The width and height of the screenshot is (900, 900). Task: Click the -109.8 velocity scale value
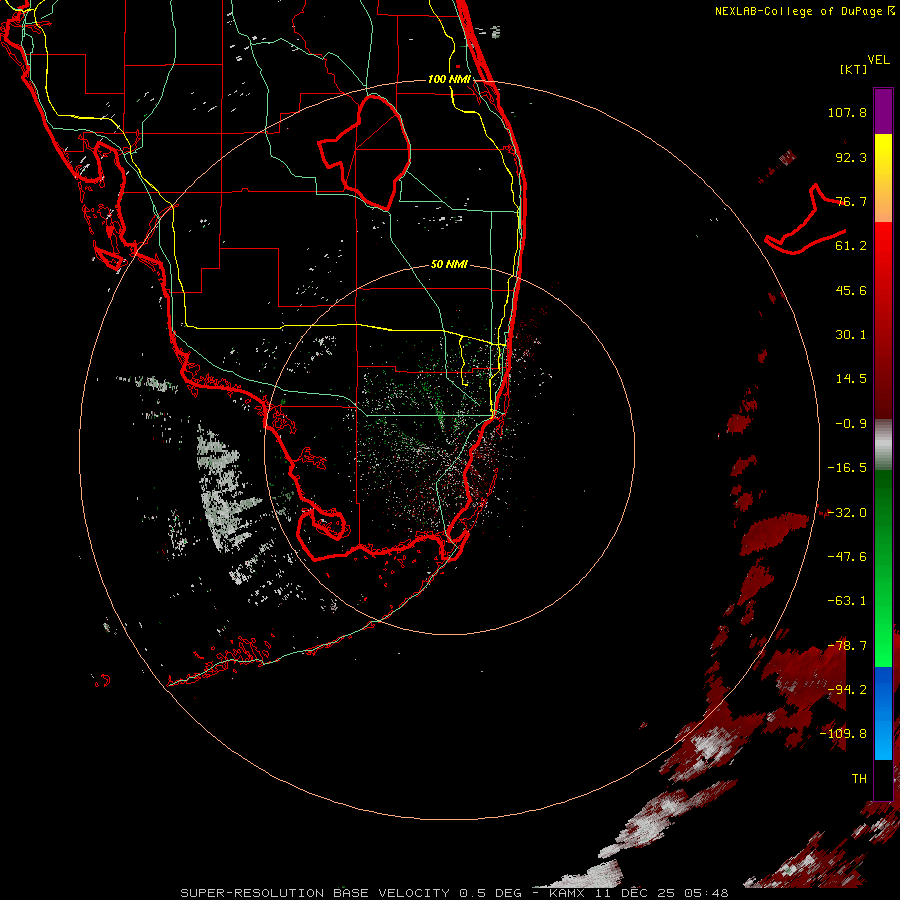(x=843, y=734)
